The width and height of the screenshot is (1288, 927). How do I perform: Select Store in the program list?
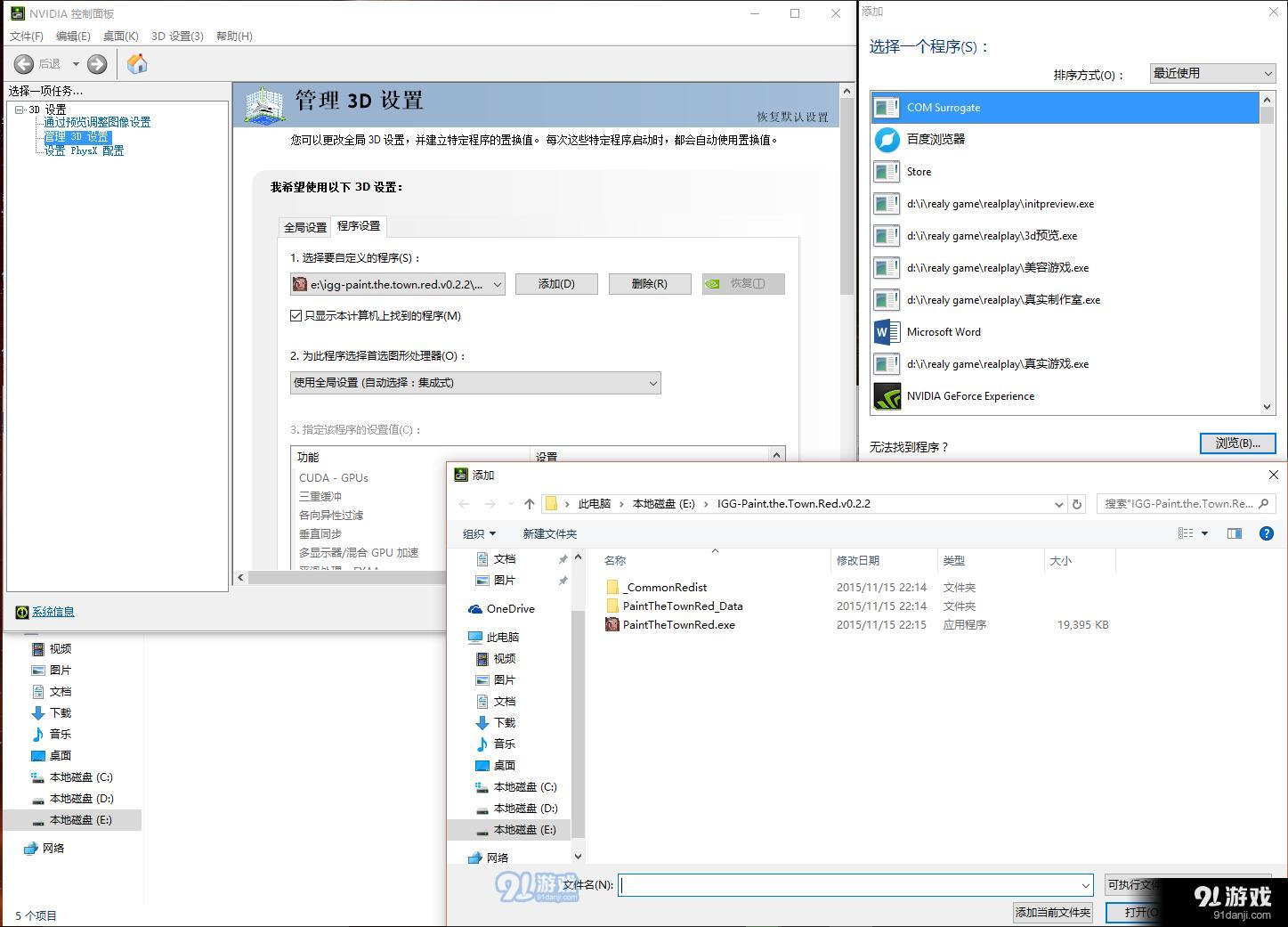coord(1065,172)
